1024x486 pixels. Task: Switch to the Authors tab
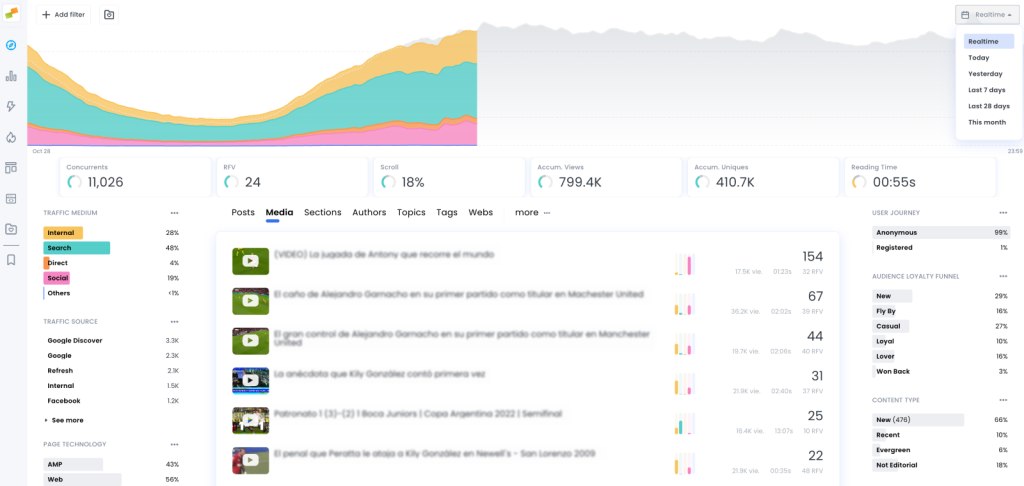pos(369,212)
